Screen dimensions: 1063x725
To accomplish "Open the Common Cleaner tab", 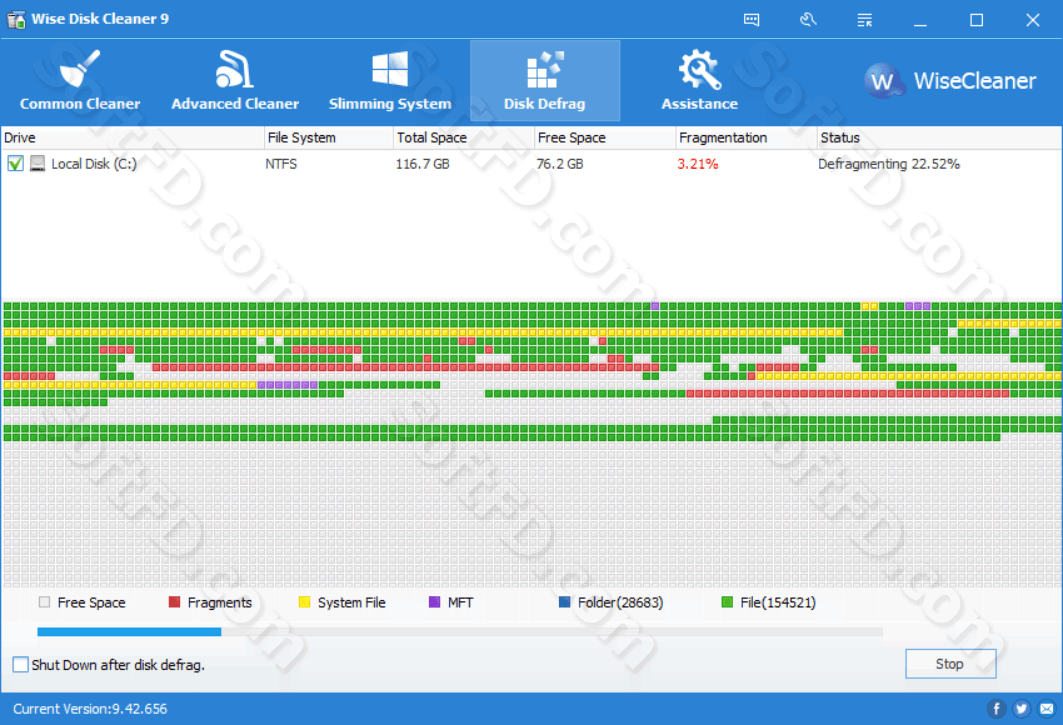I will pyautogui.click(x=80, y=81).
